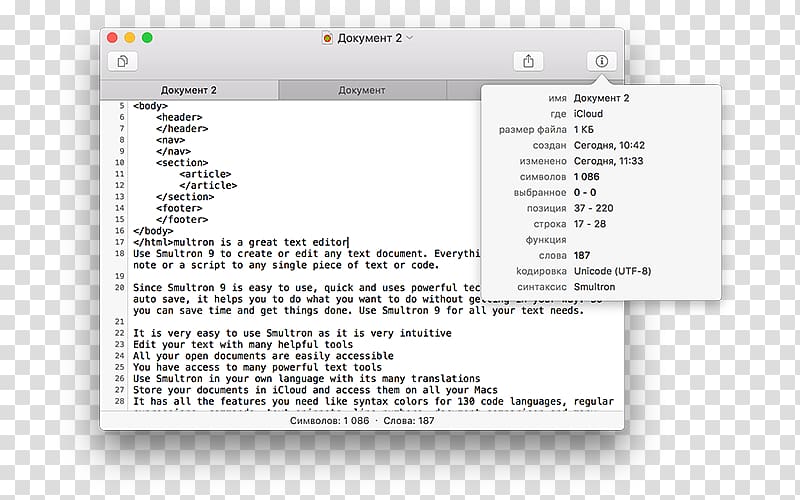Close the window with the red button
800x500 pixels.
click(112, 38)
